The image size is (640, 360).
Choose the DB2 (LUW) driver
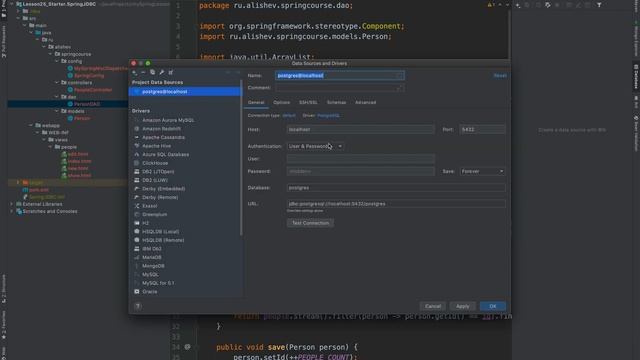click(155, 180)
